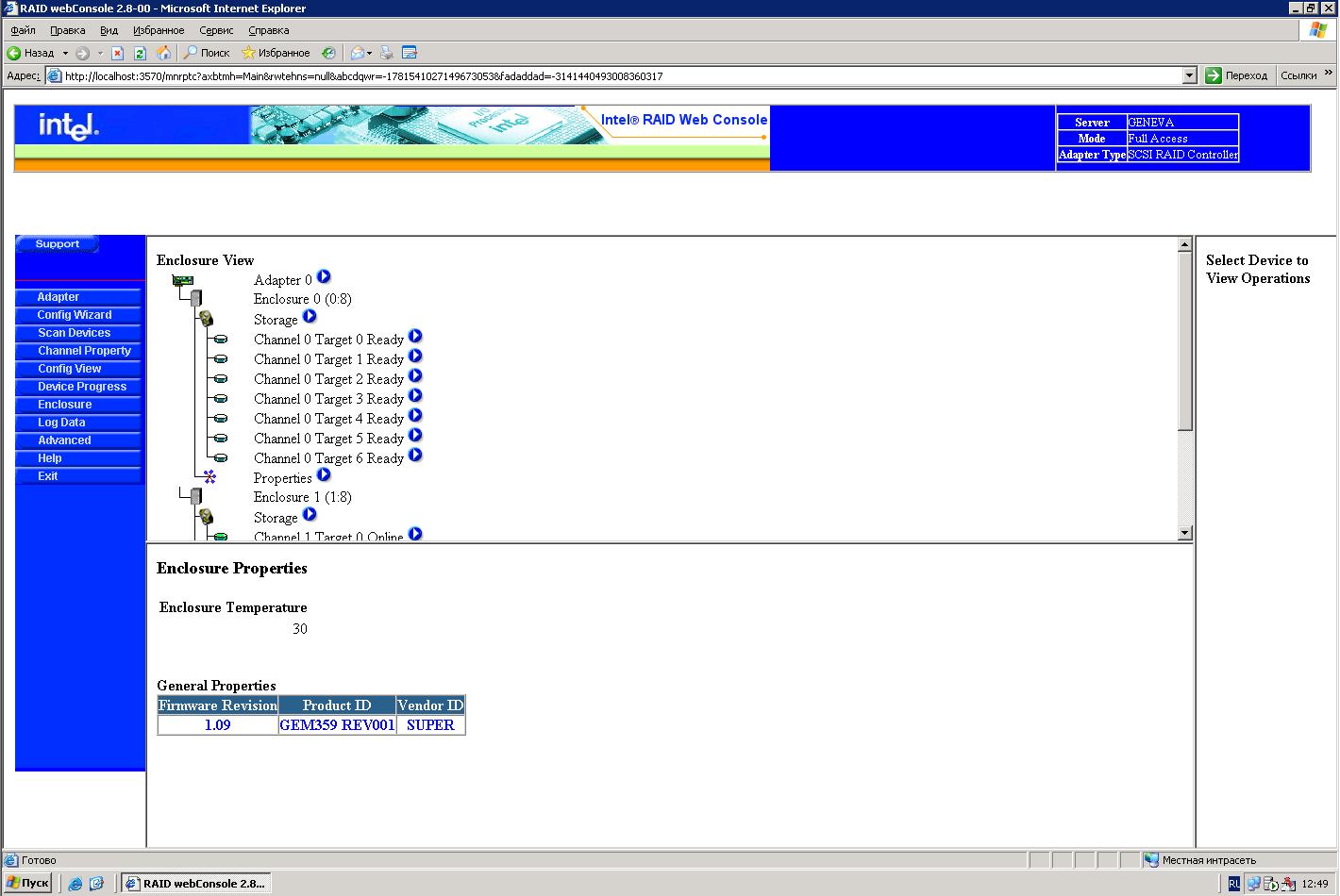Click the Enclosure 0 server tower icon
1340x896 pixels.
click(x=195, y=299)
